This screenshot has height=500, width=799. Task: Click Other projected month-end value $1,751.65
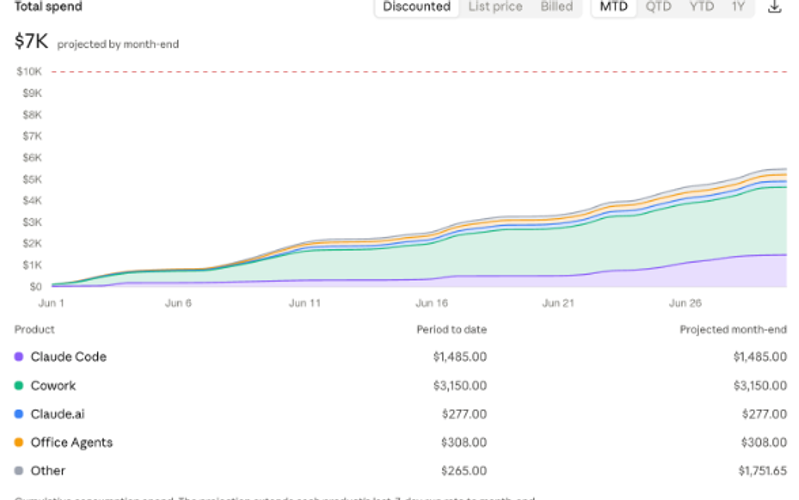coord(762,470)
